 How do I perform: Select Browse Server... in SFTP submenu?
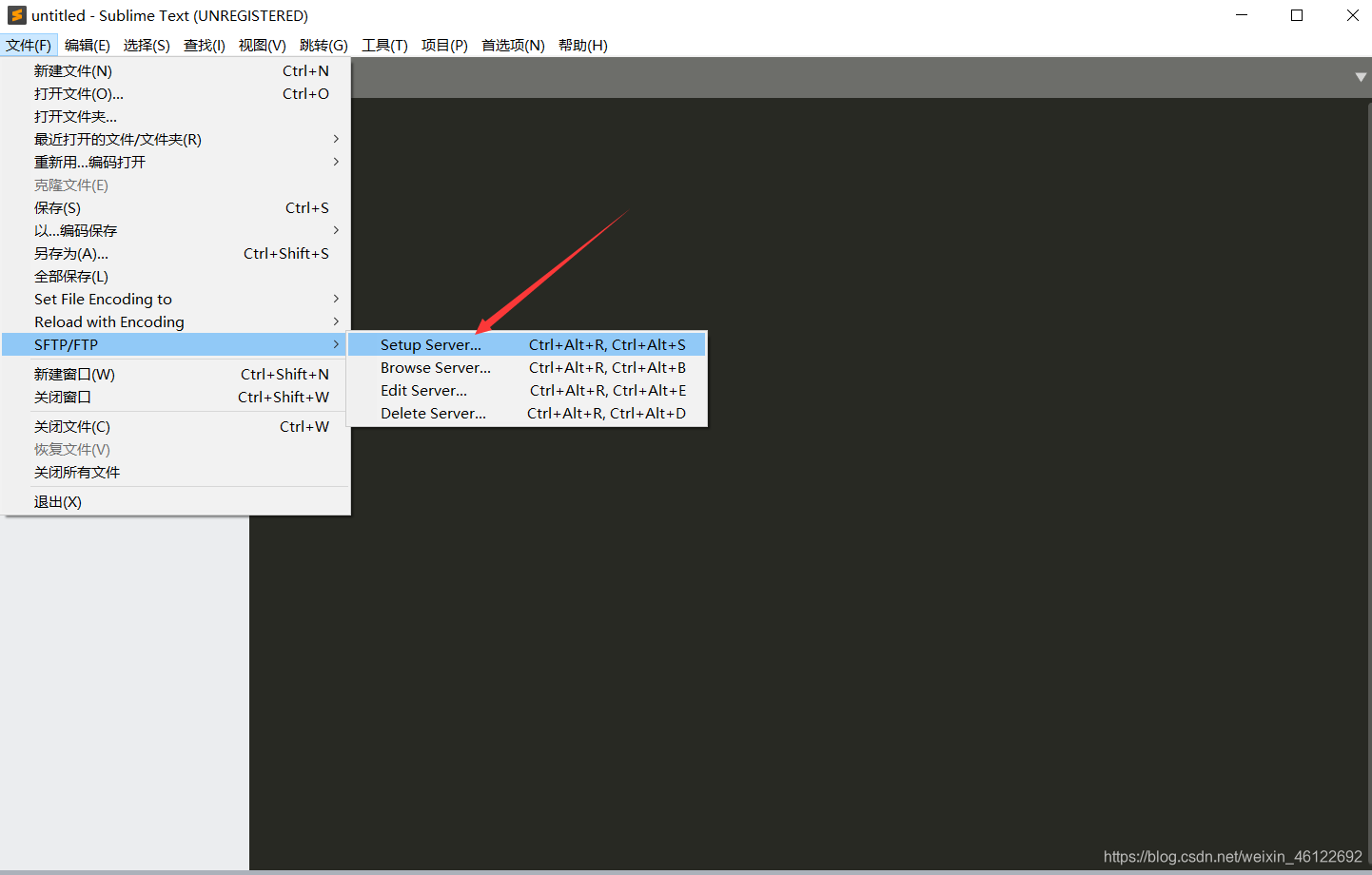pos(527,368)
